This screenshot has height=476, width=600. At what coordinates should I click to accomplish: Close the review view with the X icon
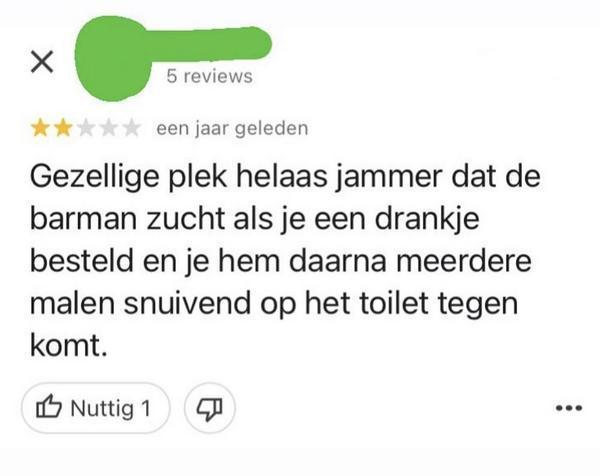tap(42, 62)
